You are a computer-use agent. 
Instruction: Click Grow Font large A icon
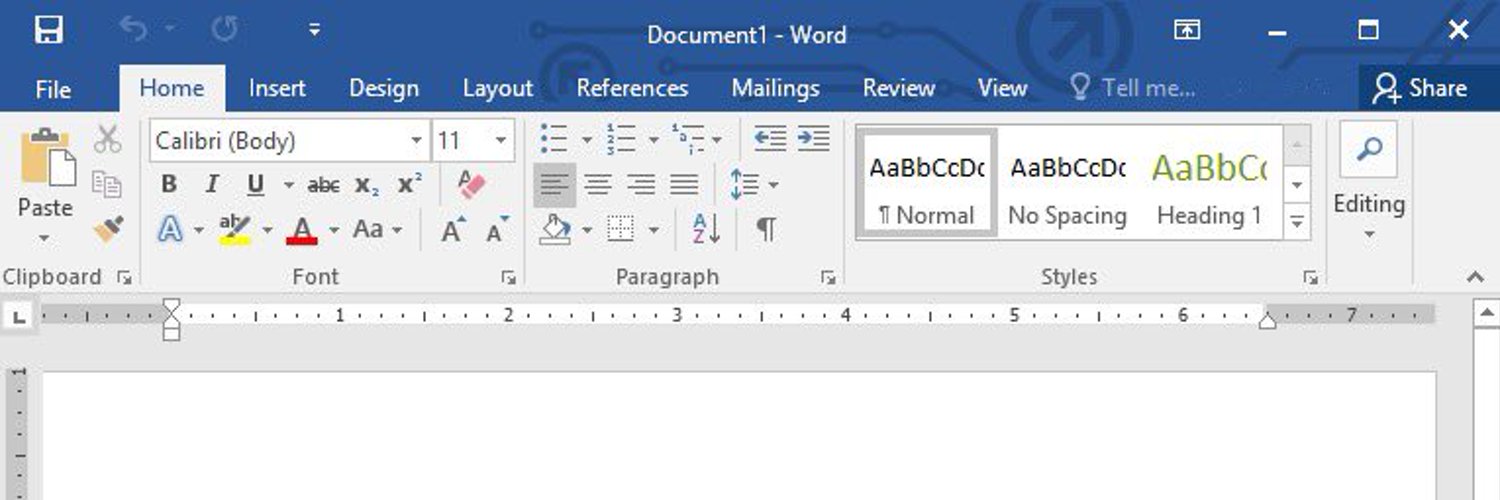click(x=453, y=231)
